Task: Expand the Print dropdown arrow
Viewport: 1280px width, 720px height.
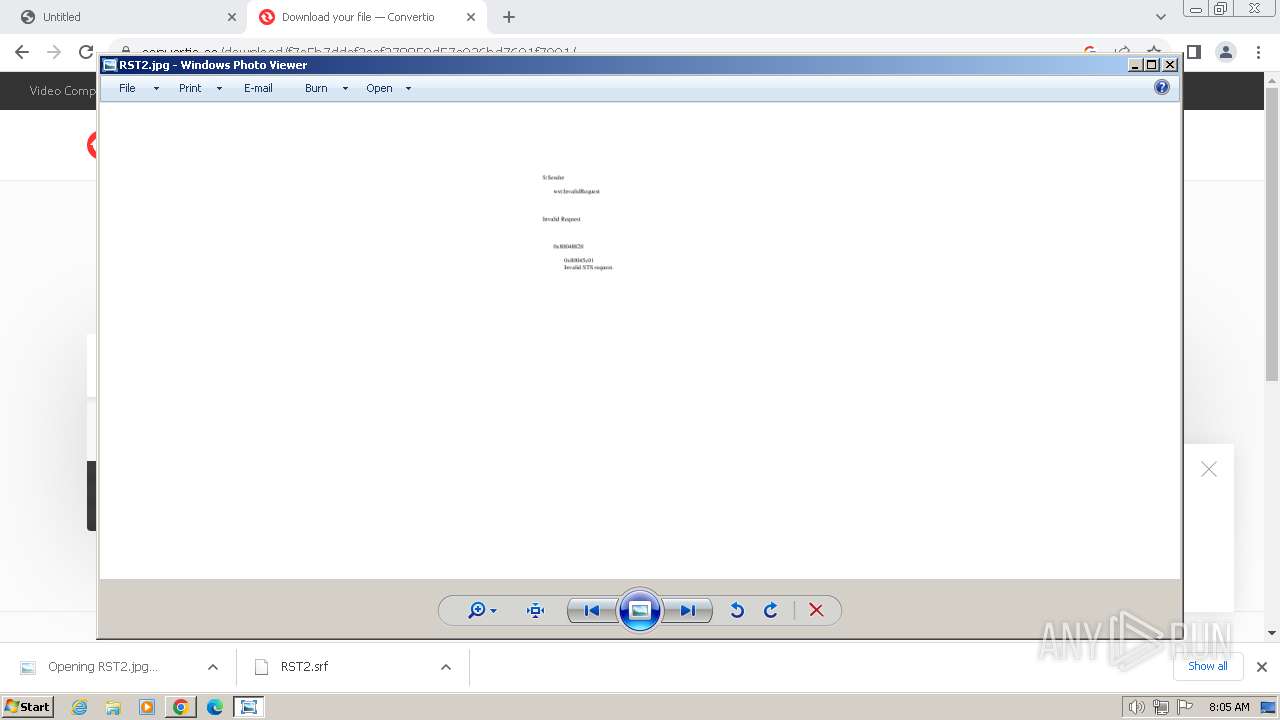Action: point(219,88)
